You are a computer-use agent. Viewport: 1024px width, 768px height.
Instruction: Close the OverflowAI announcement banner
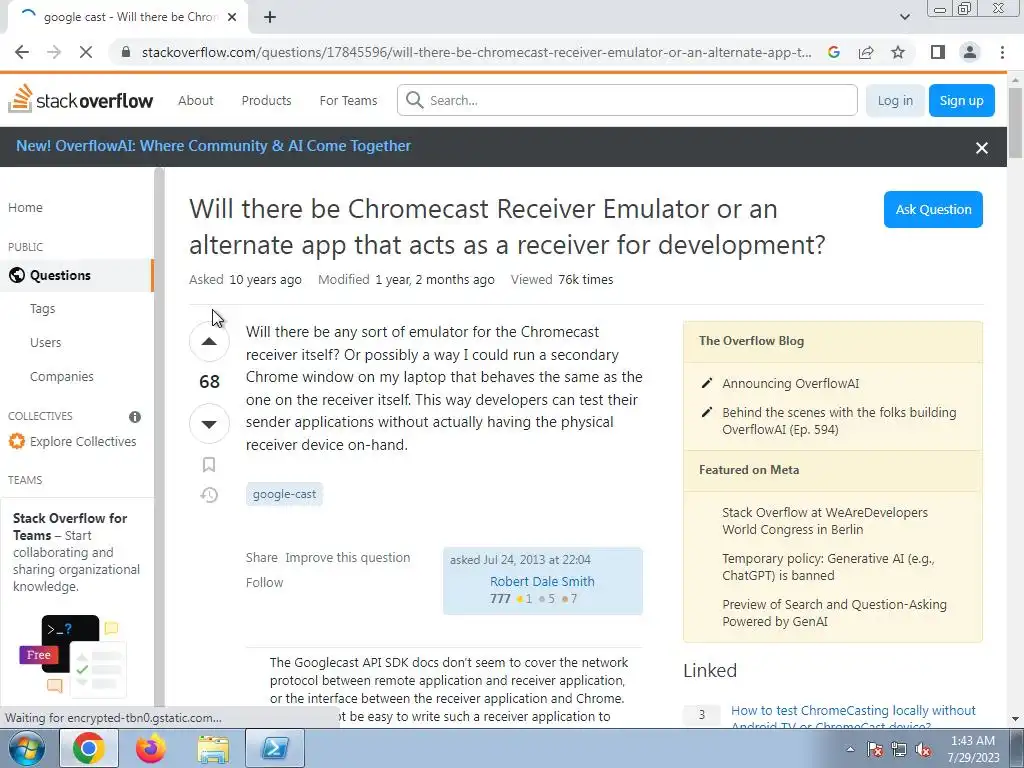point(982,148)
